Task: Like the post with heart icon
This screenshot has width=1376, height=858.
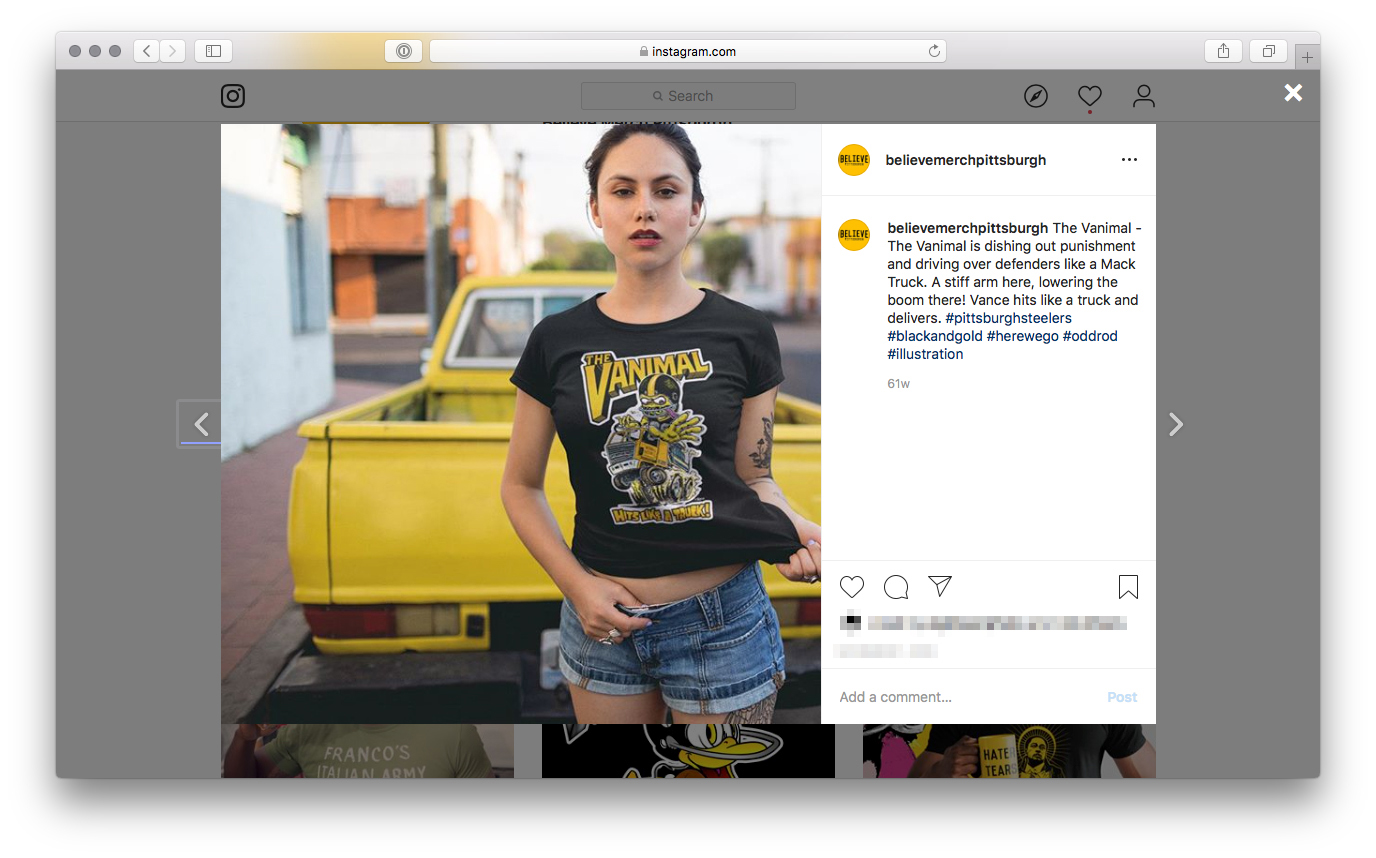Action: click(852, 587)
